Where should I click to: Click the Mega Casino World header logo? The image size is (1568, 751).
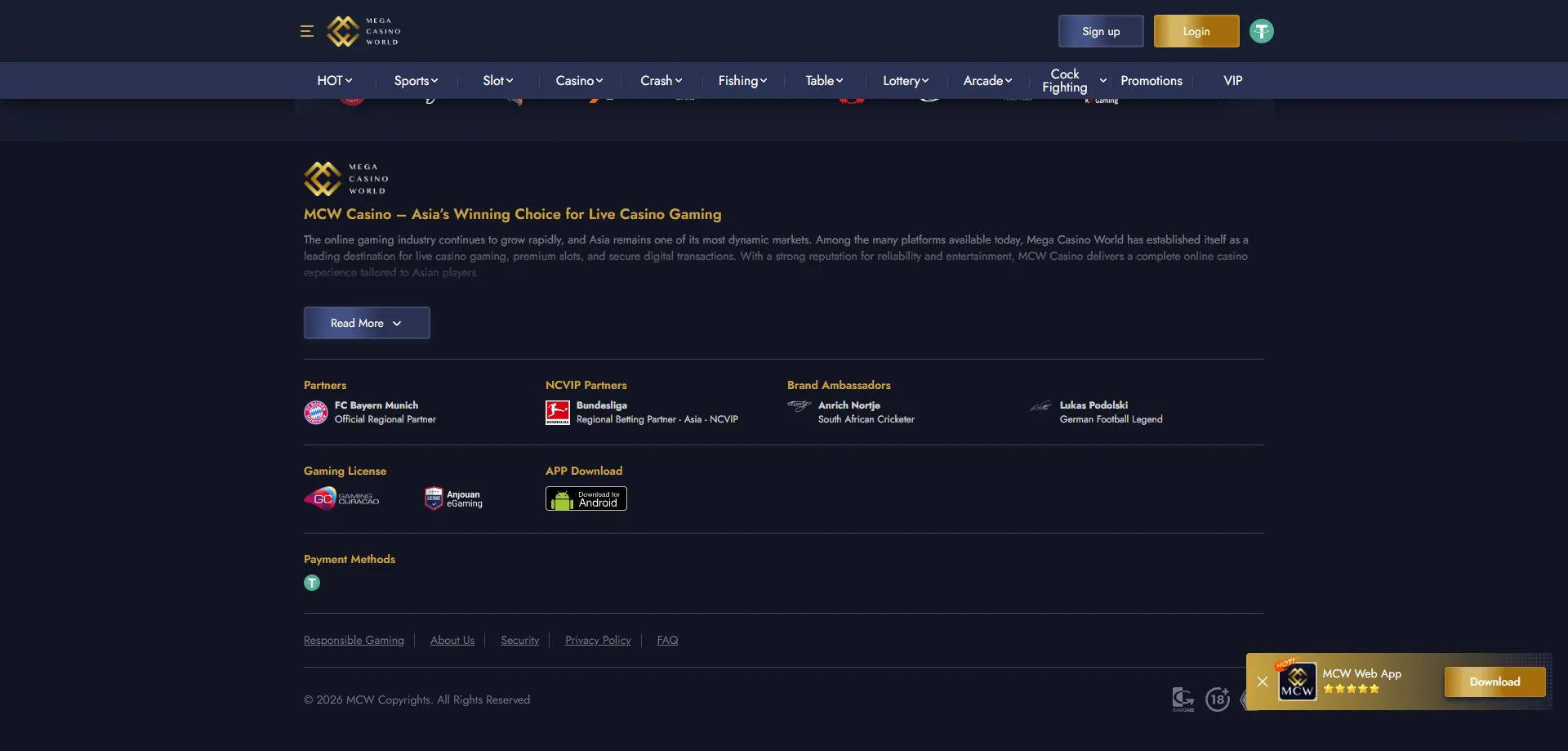pyautogui.click(x=364, y=31)
